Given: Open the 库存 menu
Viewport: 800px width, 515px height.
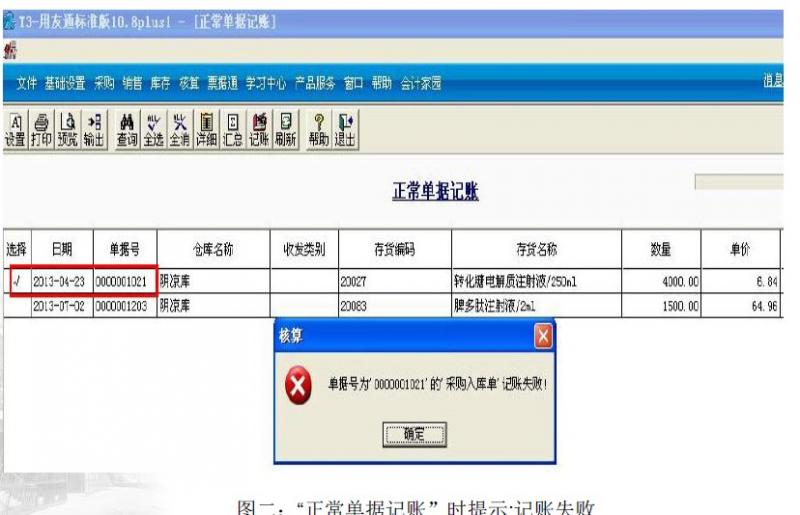Looking at the screenshot, I should click(x=160, y=83).
